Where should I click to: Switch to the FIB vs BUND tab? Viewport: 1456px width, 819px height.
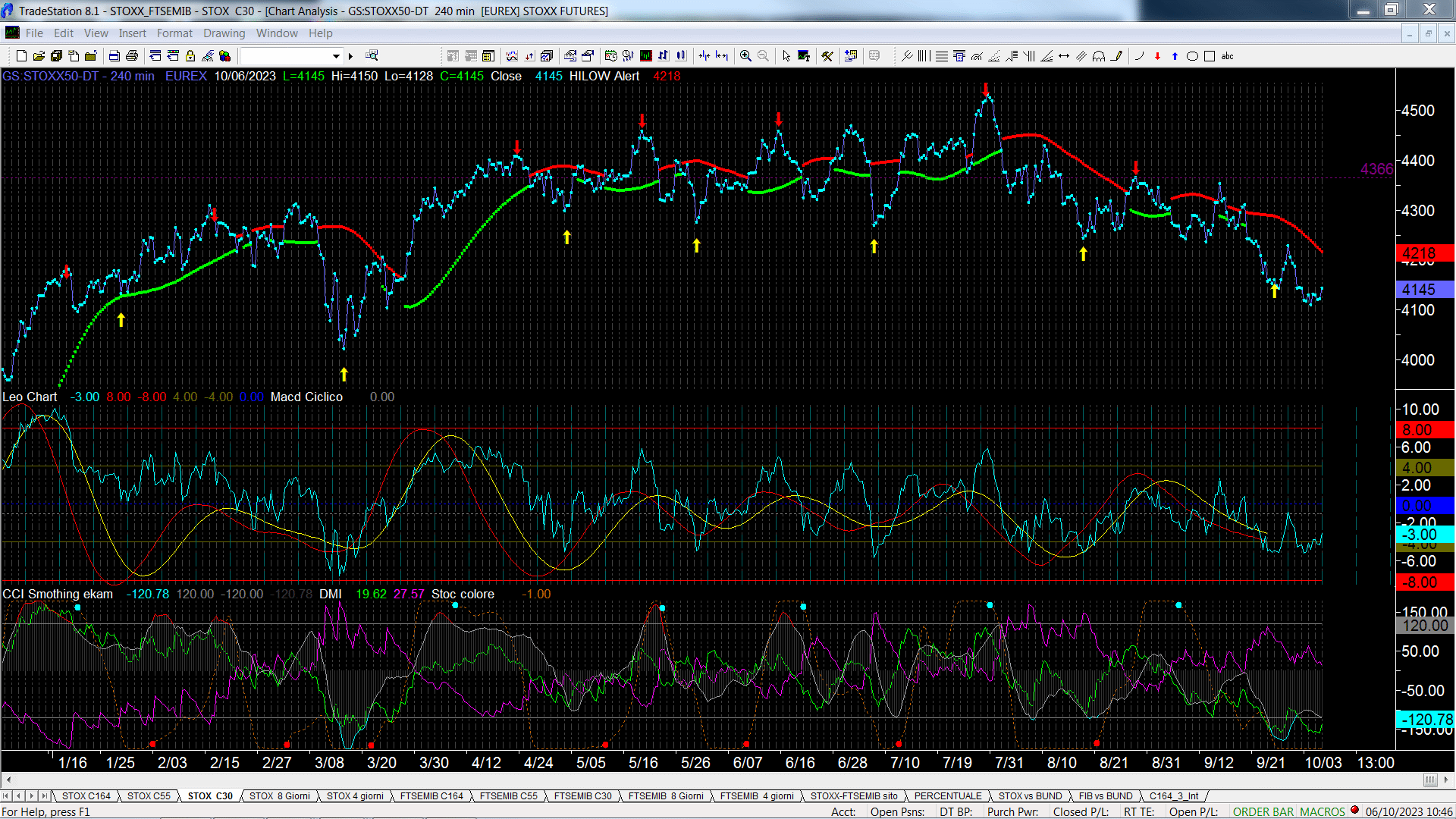coord(1106,796)
